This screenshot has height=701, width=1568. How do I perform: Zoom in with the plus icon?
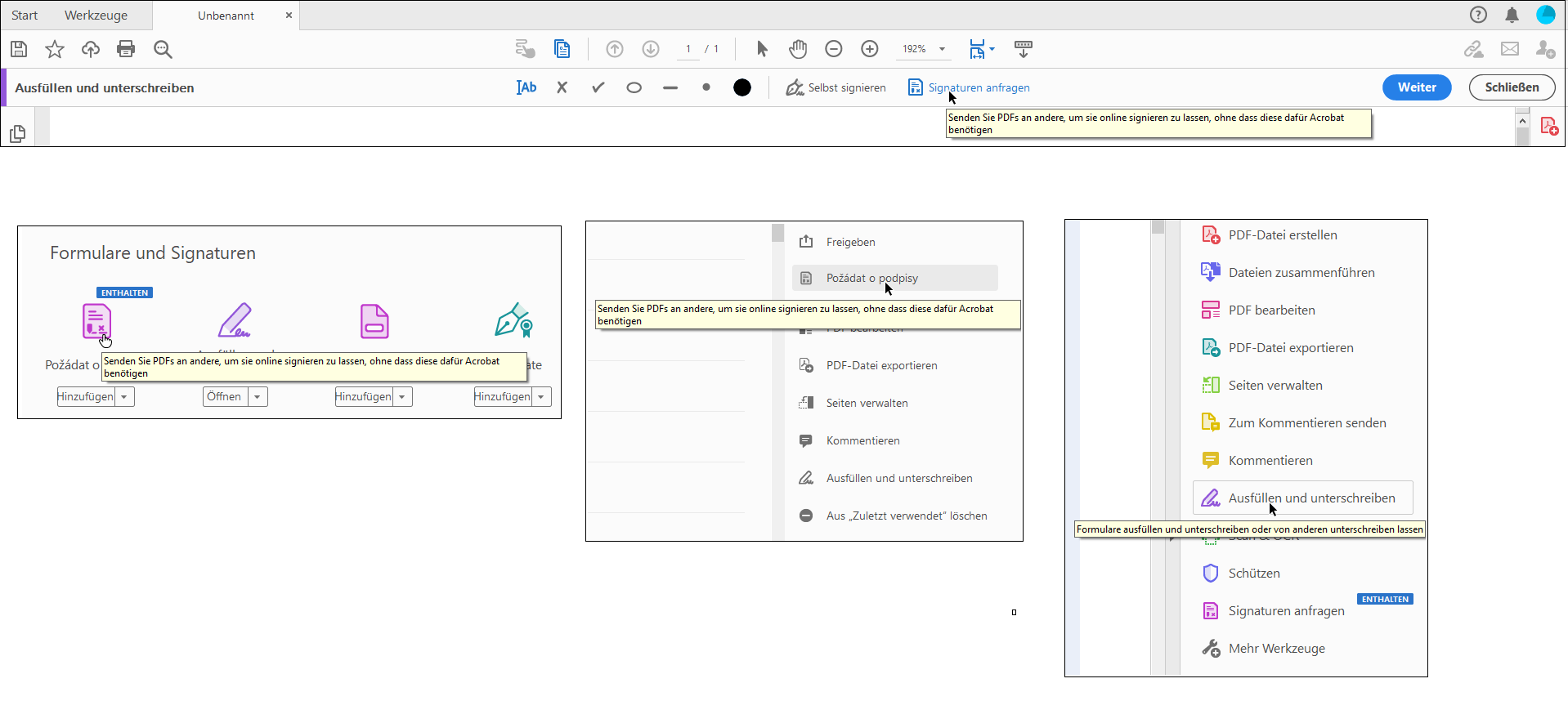(x=870, y=49)
